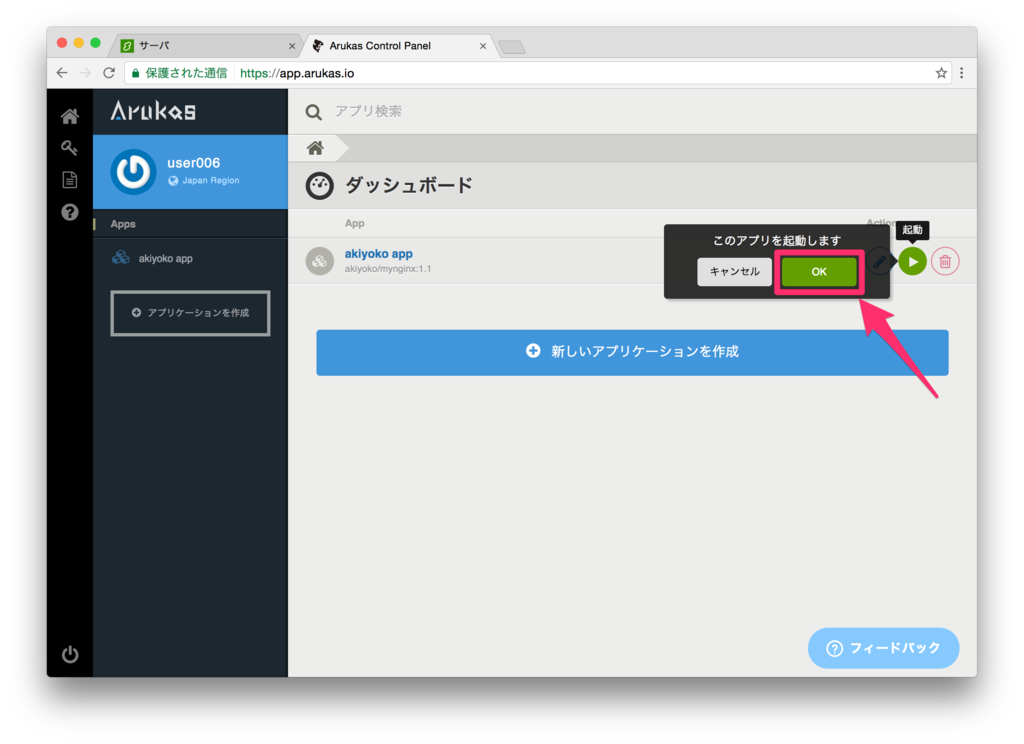
Task: Open a new browser tab
Action: (512, 47)
